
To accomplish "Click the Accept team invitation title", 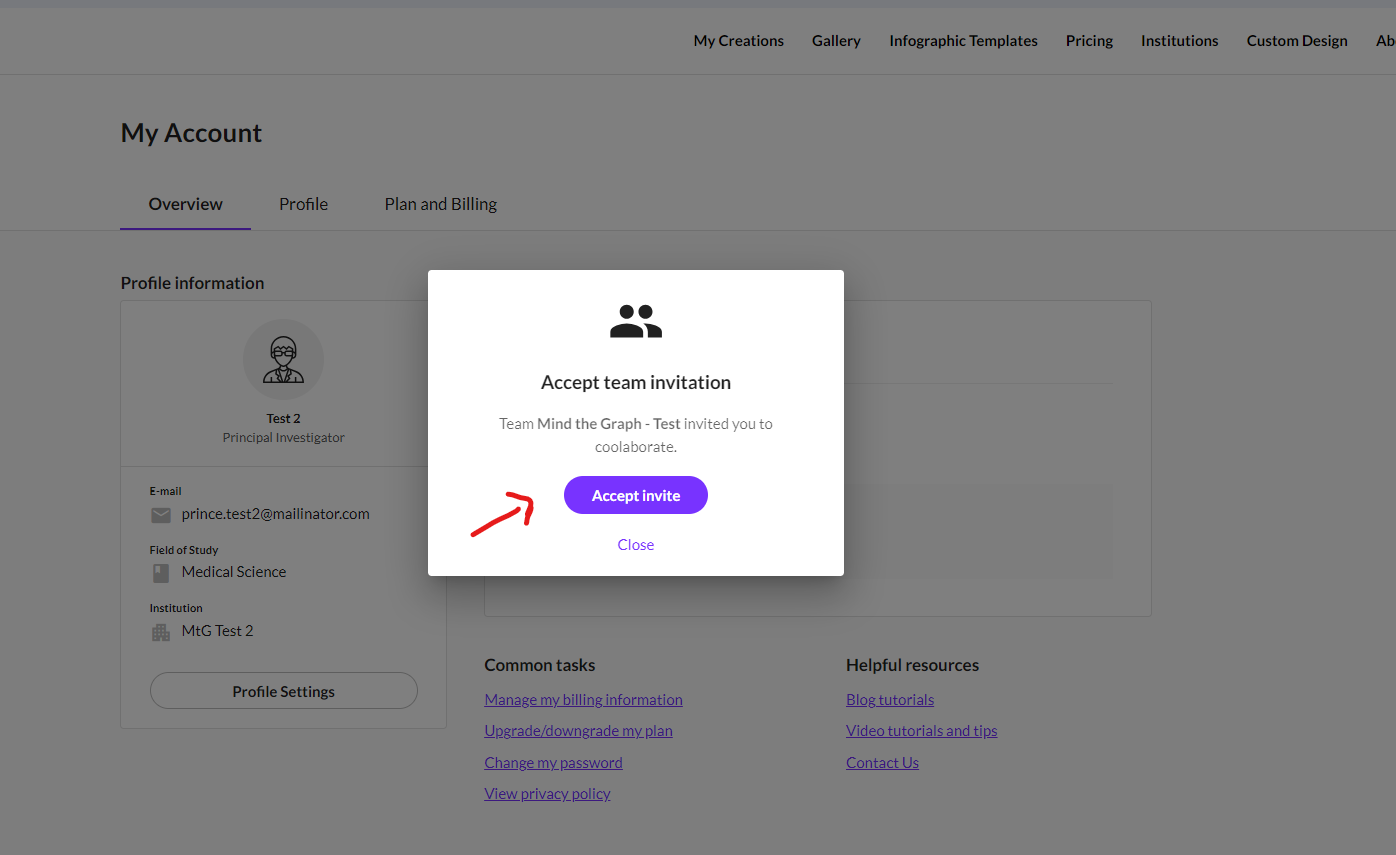I will (x=636, y=382).
